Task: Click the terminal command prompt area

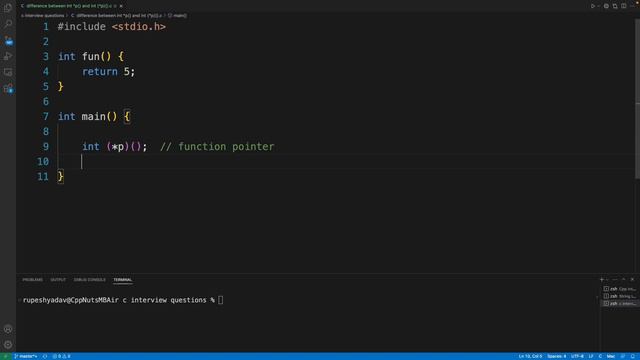Action: coord(122,300)
